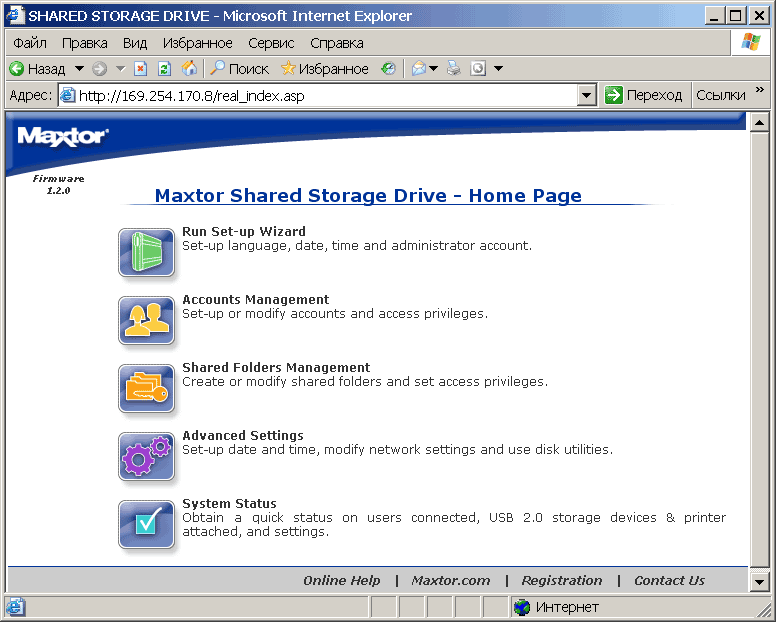
Task: Click the description 'Create or modify shared folders and set access privileges.'
Action: [365, 382]
